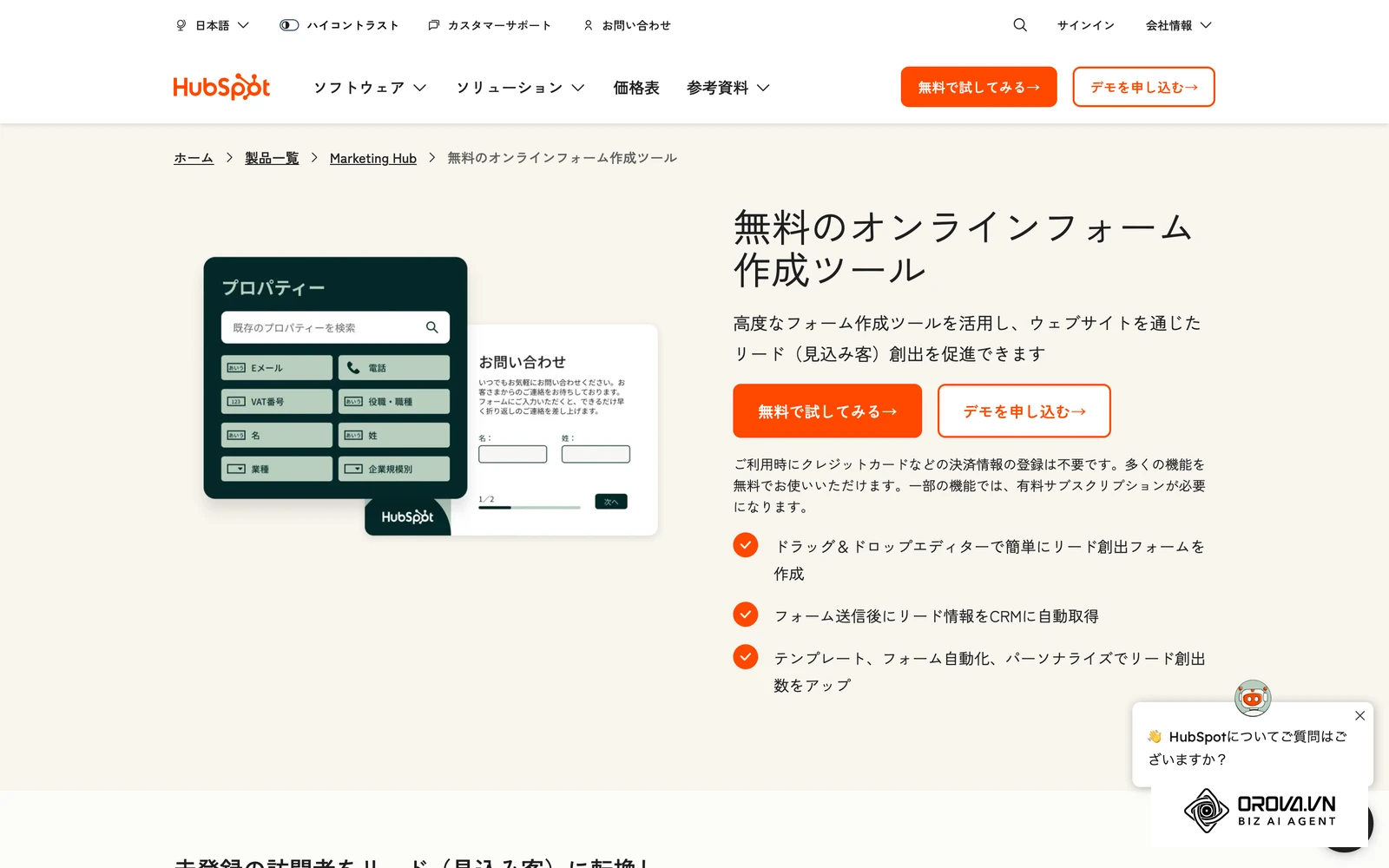The image size is (1389, 868).
Task: Expand the 日本語 language dropdown
Action: [213, 25]
